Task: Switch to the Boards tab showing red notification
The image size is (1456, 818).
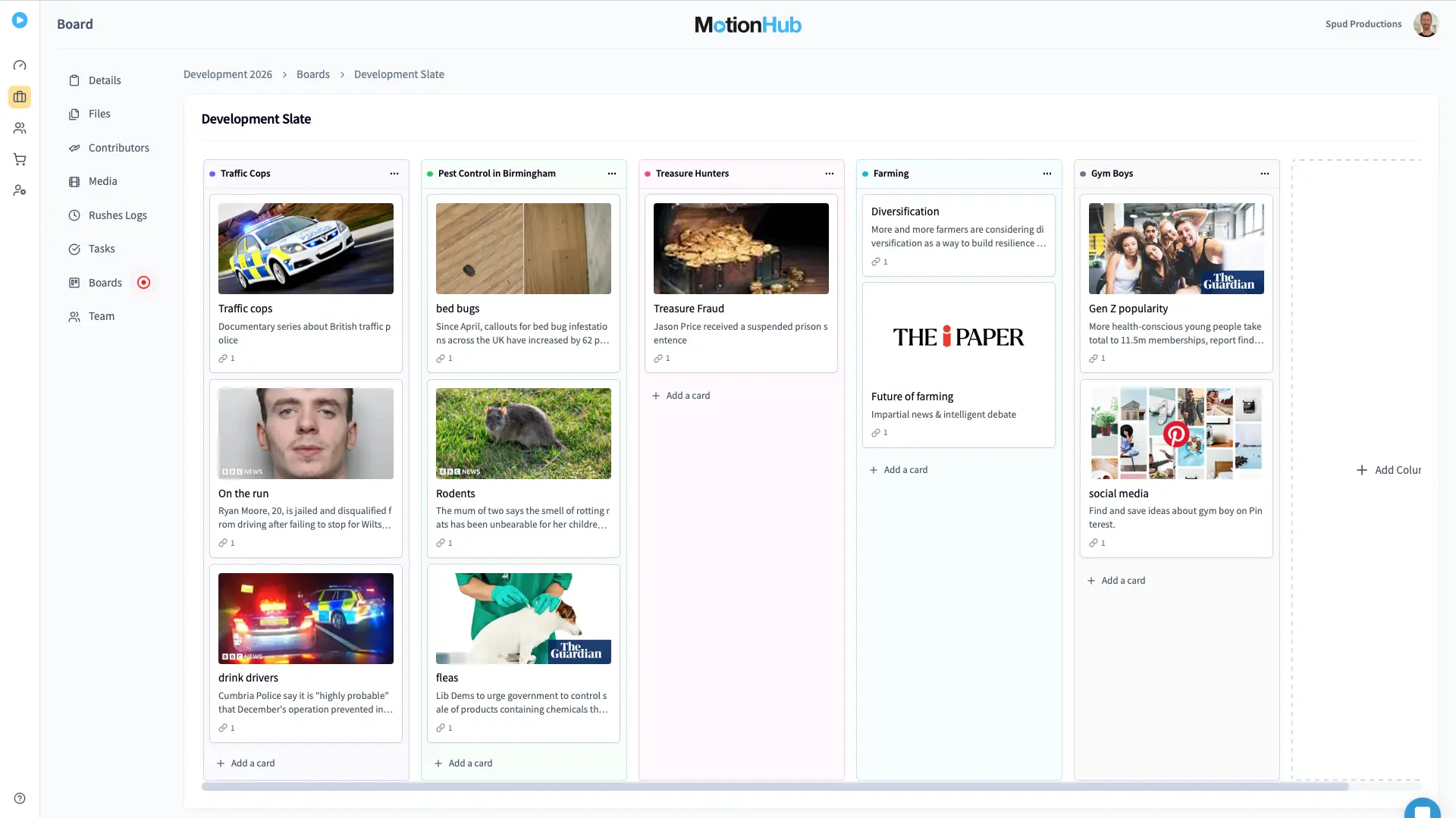Action: tap(105, 282)
